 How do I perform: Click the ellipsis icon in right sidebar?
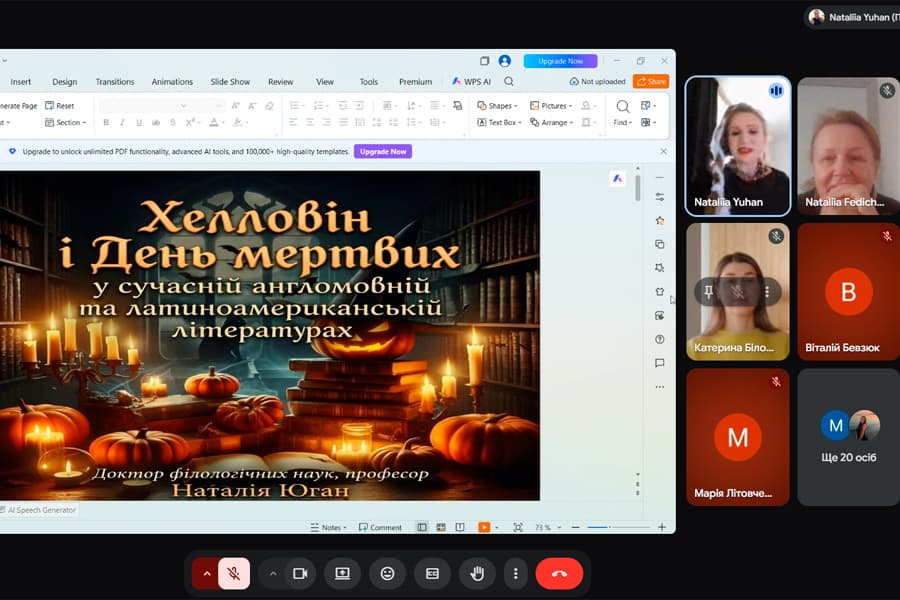click(x=660, y=387)
